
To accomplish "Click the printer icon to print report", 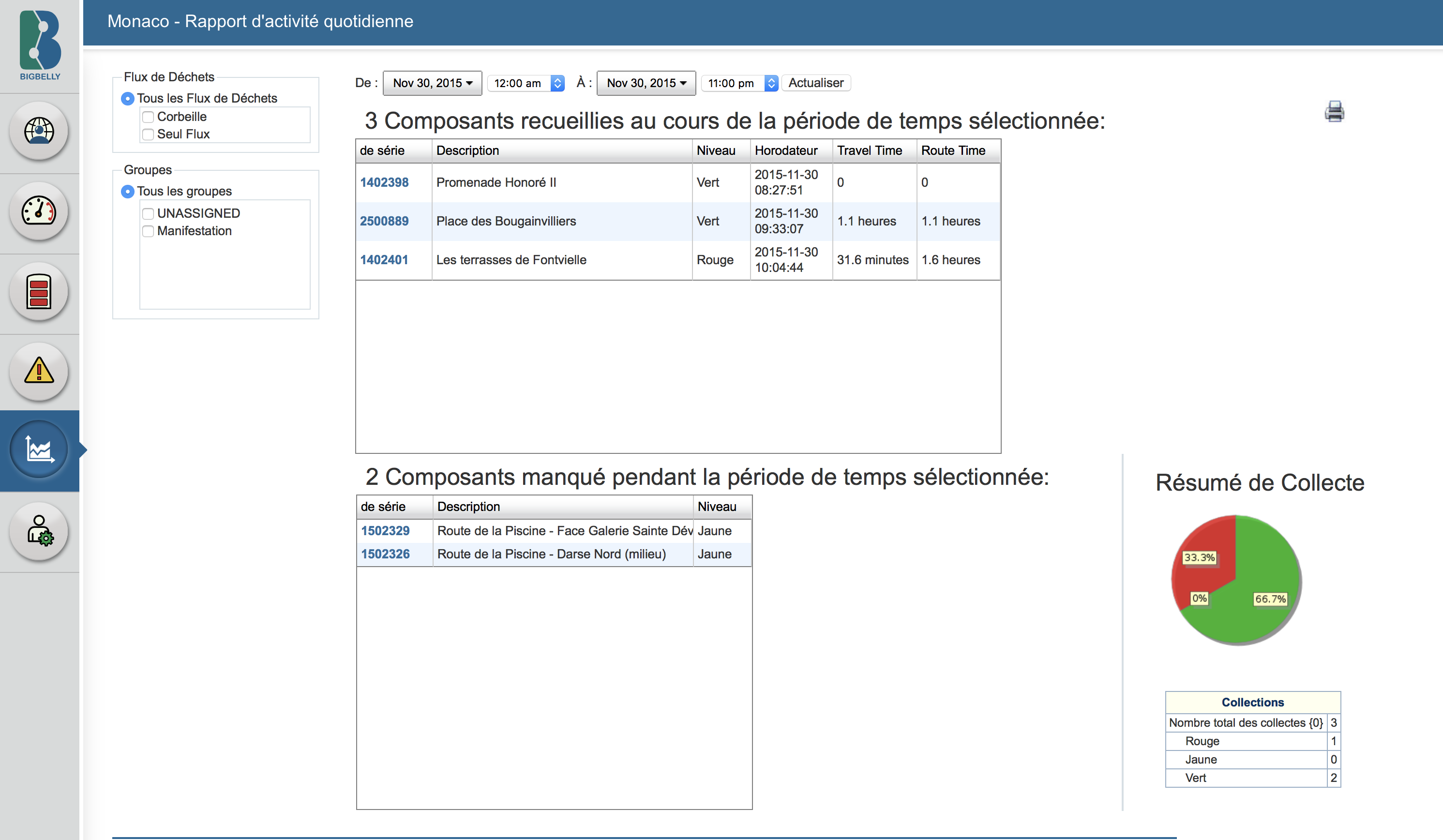I will click(x=1334, y=111).
